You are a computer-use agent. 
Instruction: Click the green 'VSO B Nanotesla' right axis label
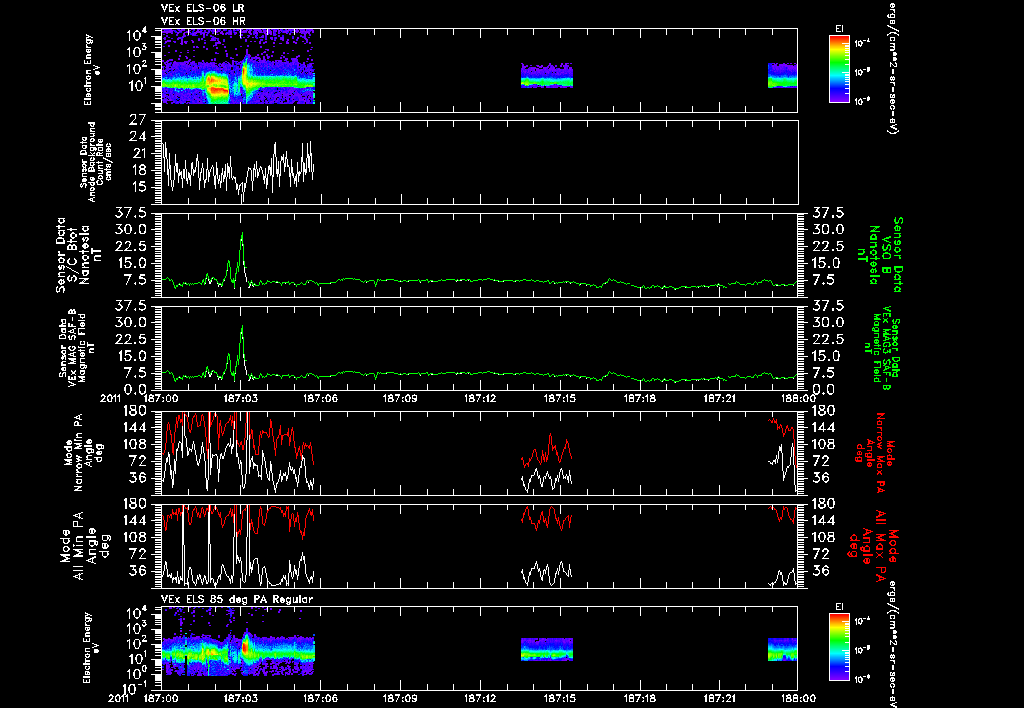[882, 255]
